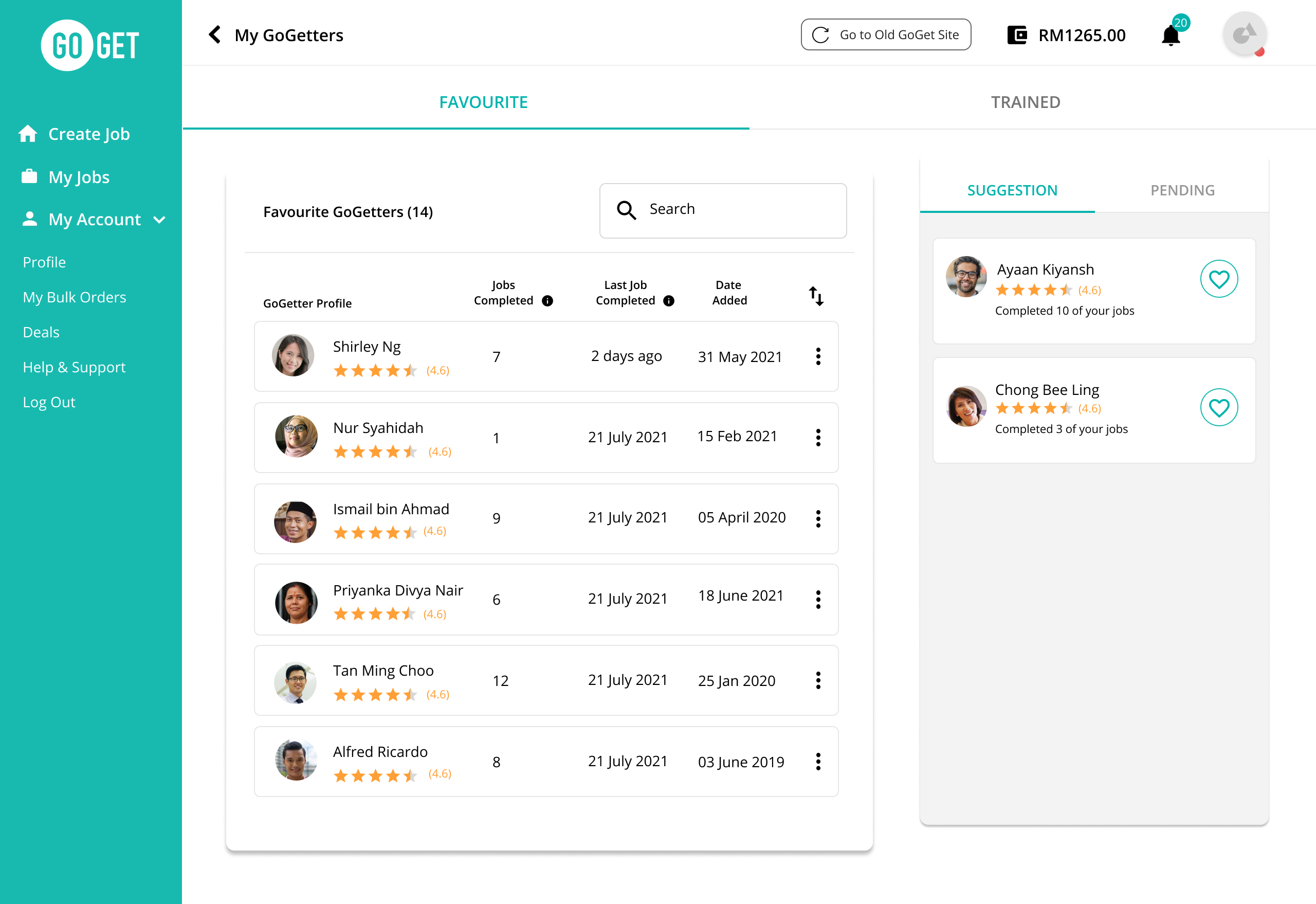Screen dimensions: 1316x904
Task: Click the name Tan Ming Choo
Action: pos(383,671)
